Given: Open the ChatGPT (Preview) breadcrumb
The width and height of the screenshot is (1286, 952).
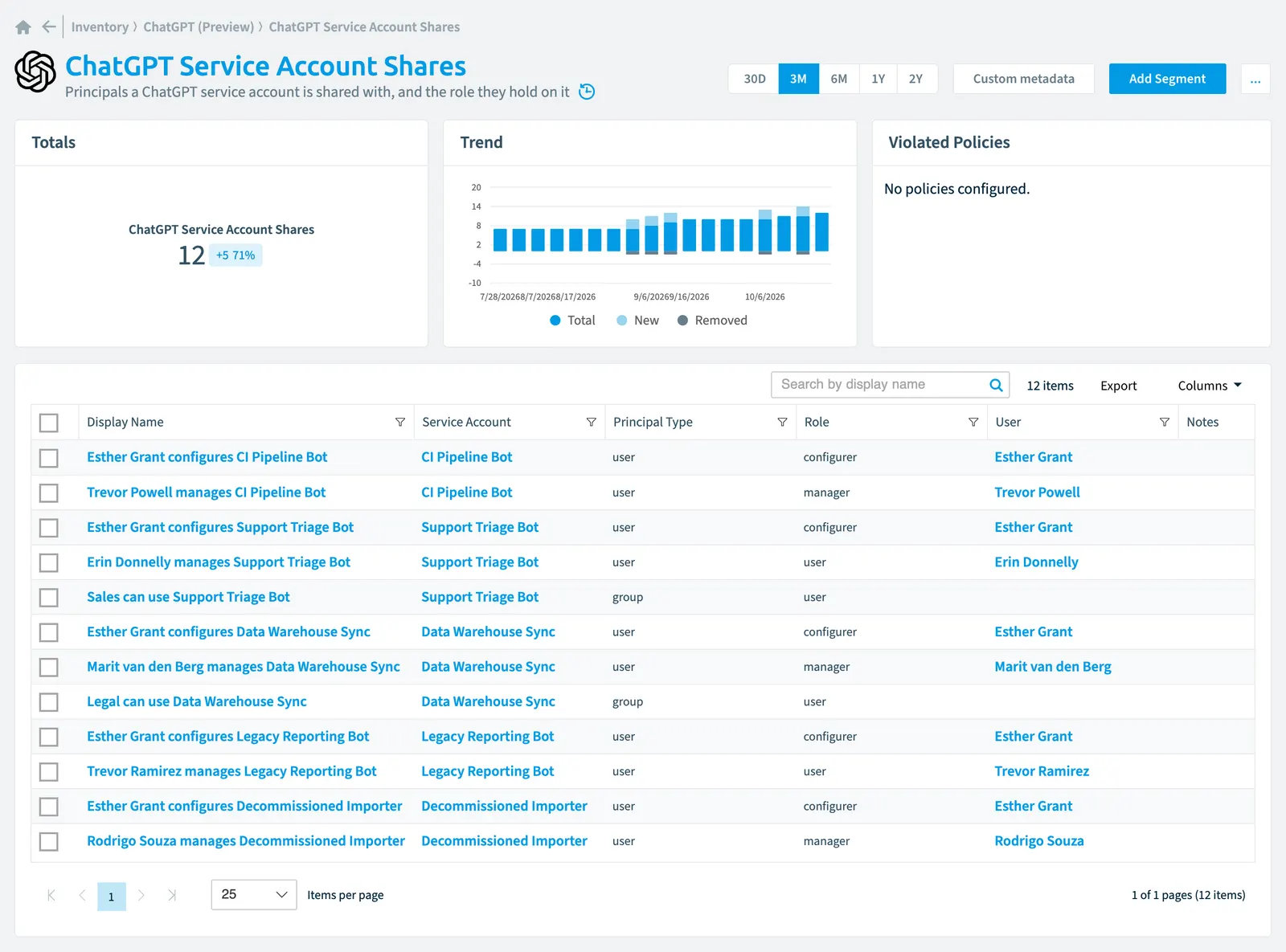Looking at the screenshot, I should [x=199, y=27].
